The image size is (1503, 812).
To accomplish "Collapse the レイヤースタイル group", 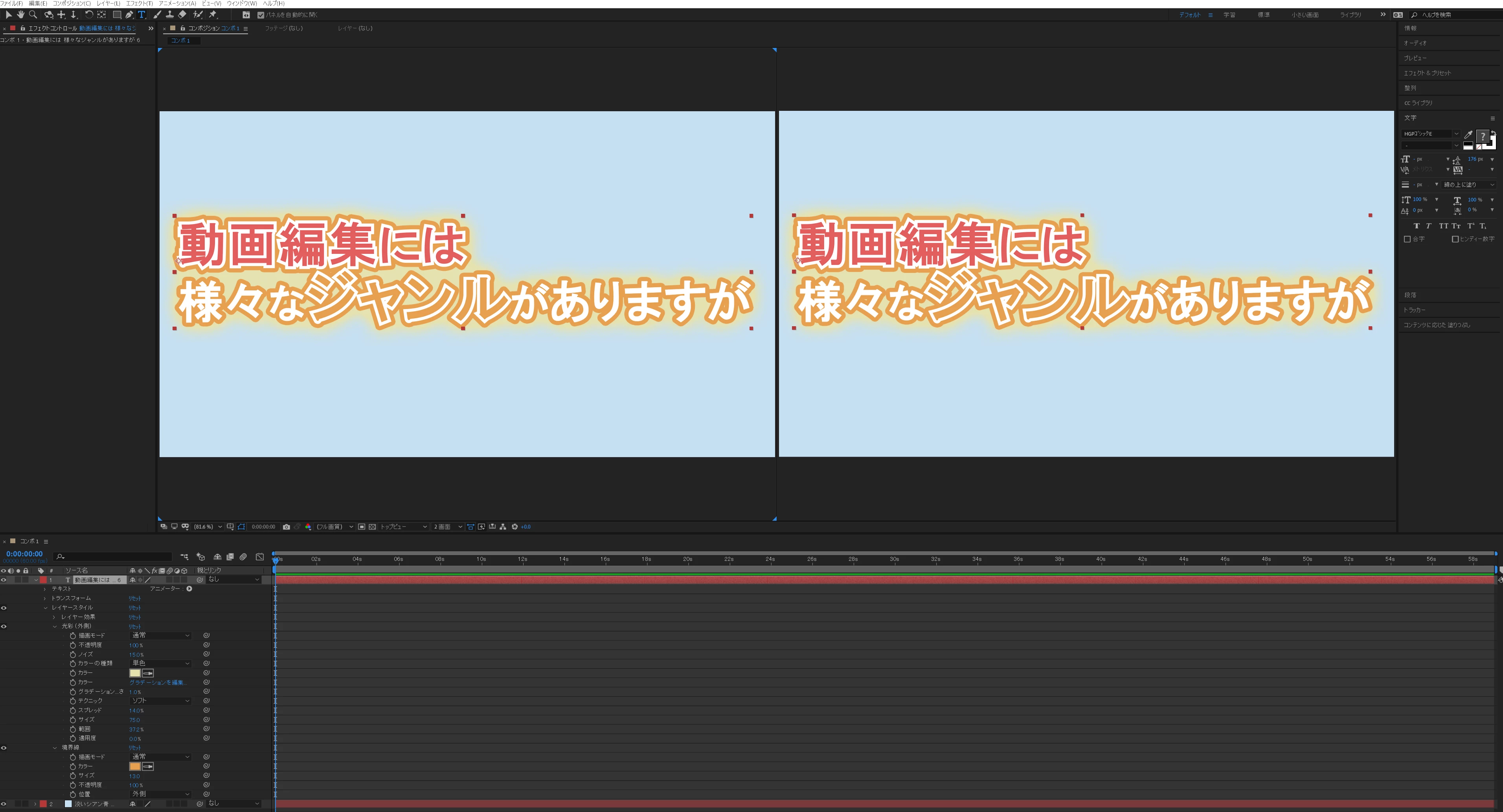I will [x=46, y=608].
